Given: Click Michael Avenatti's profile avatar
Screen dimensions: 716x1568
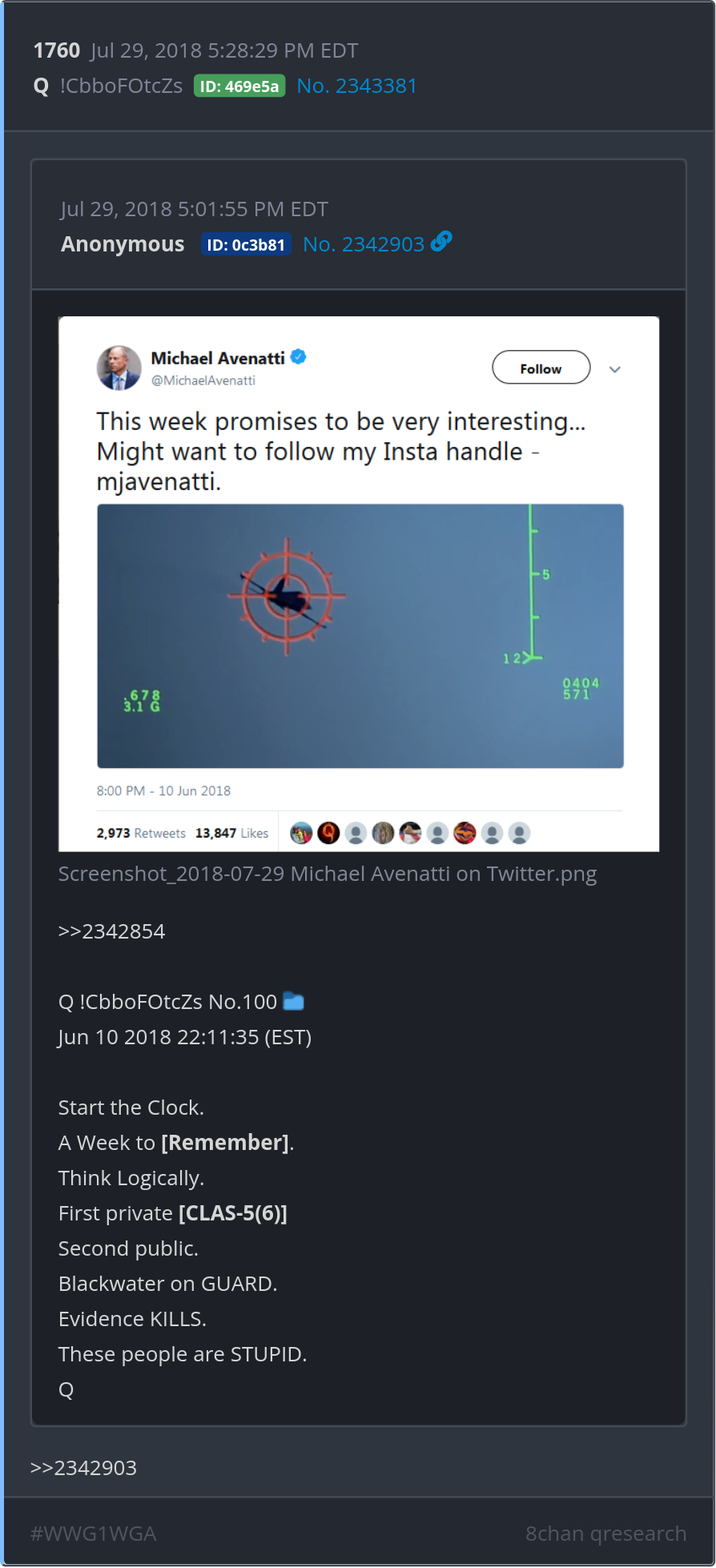Looking at the screenshot, I should (119, 368).
